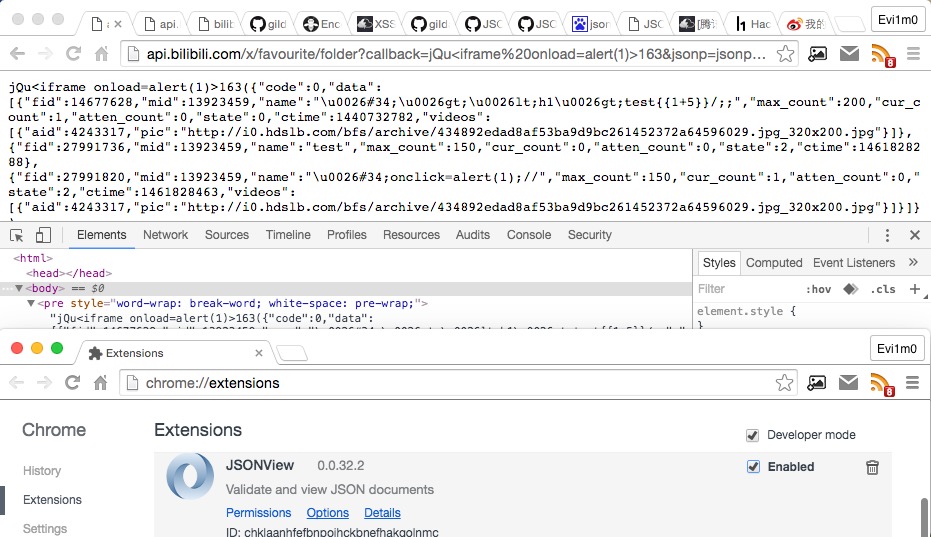Open the mail extension icon in top toolbar

(849, 54)
